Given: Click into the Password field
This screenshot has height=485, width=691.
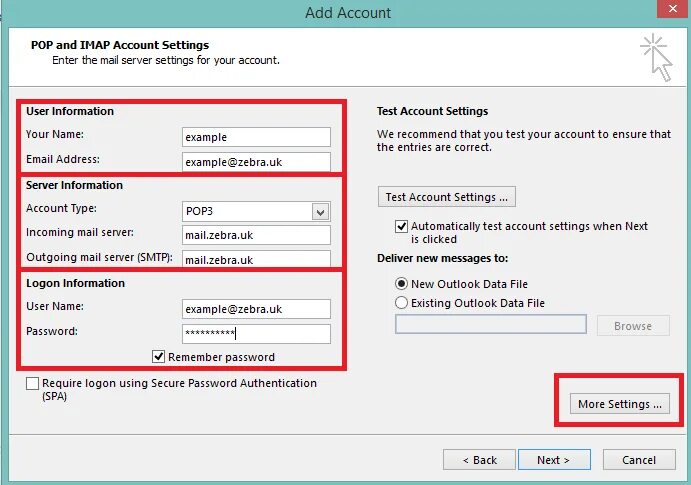Looking at the screenshot, I should (256, 334).
